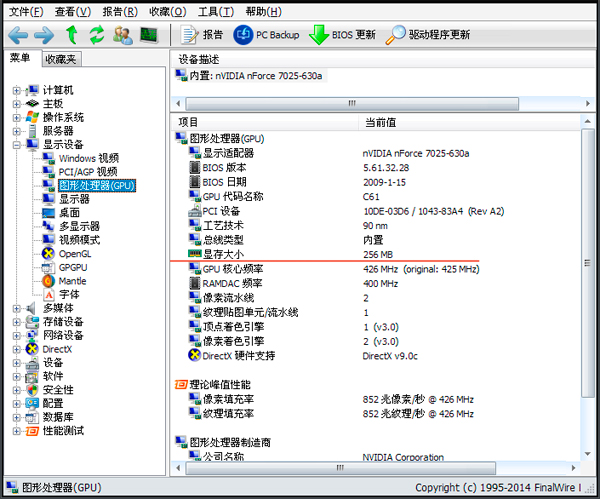Expand the 服务器 tree node
600x499 pixels.
pyautogui.click(x=16, y=131)
